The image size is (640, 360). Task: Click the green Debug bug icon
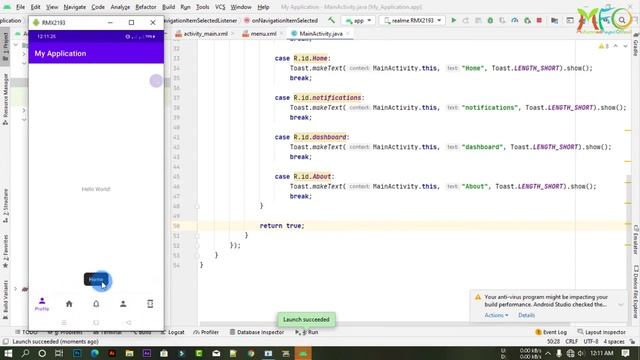(490, 20)
